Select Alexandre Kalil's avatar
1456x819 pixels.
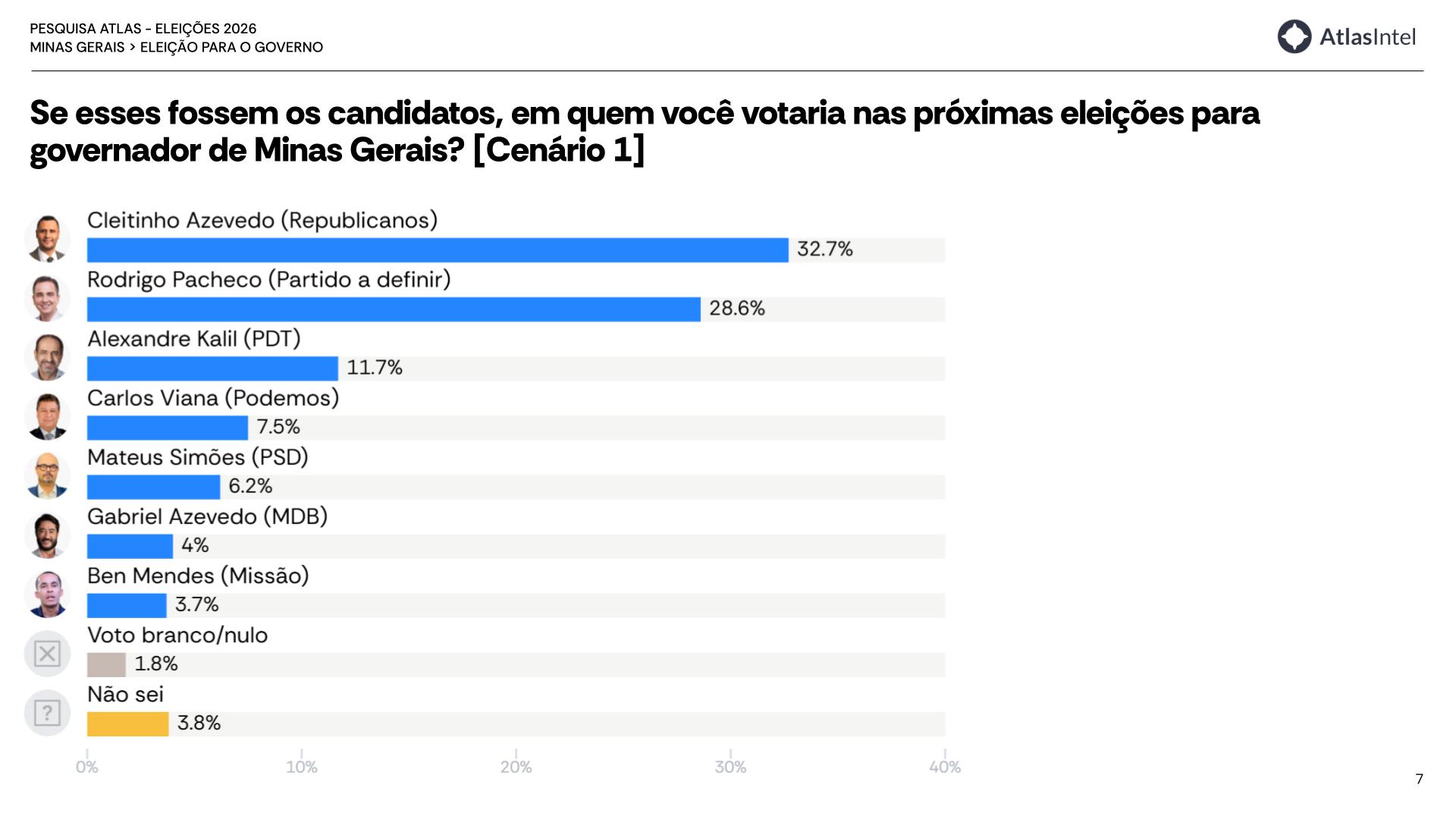tap(47, 356)
